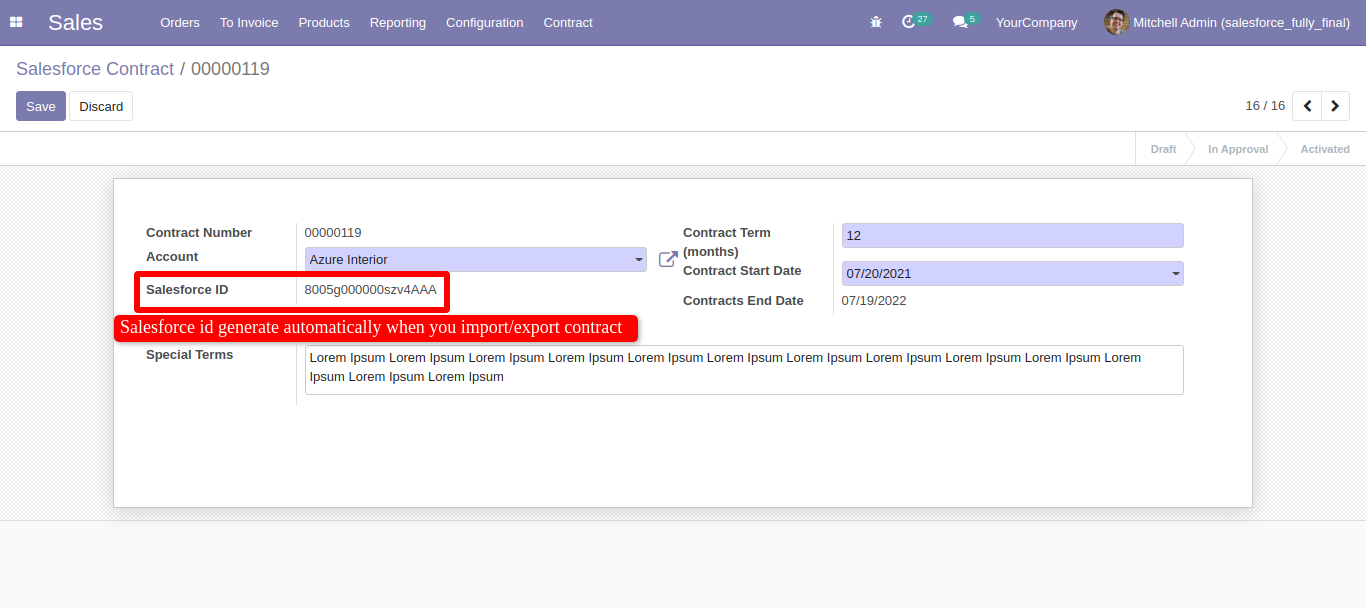Select Salesforce ID value 8005g000000szv4AAA
Screen dimensions: 1366x608
click(x=371, y=290)
